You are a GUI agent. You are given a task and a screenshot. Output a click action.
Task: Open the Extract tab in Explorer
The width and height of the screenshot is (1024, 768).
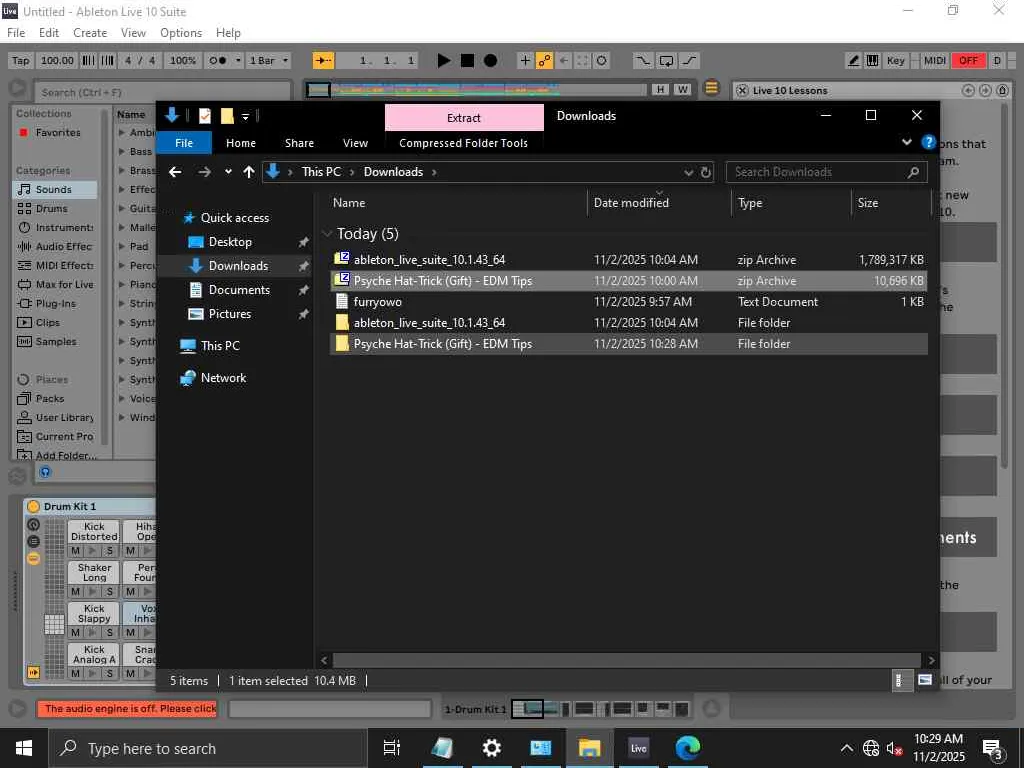point(464,118)
